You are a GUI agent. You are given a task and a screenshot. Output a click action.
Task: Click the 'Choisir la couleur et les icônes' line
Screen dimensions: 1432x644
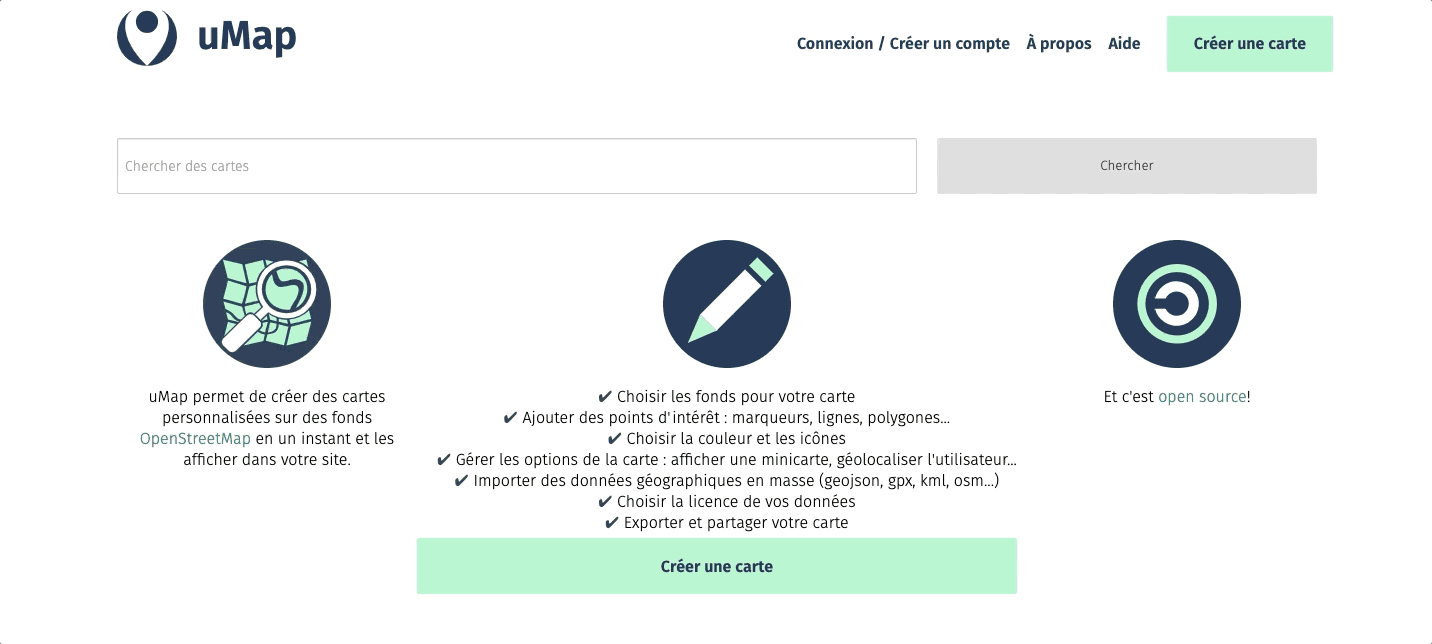(x=727, y=439)
